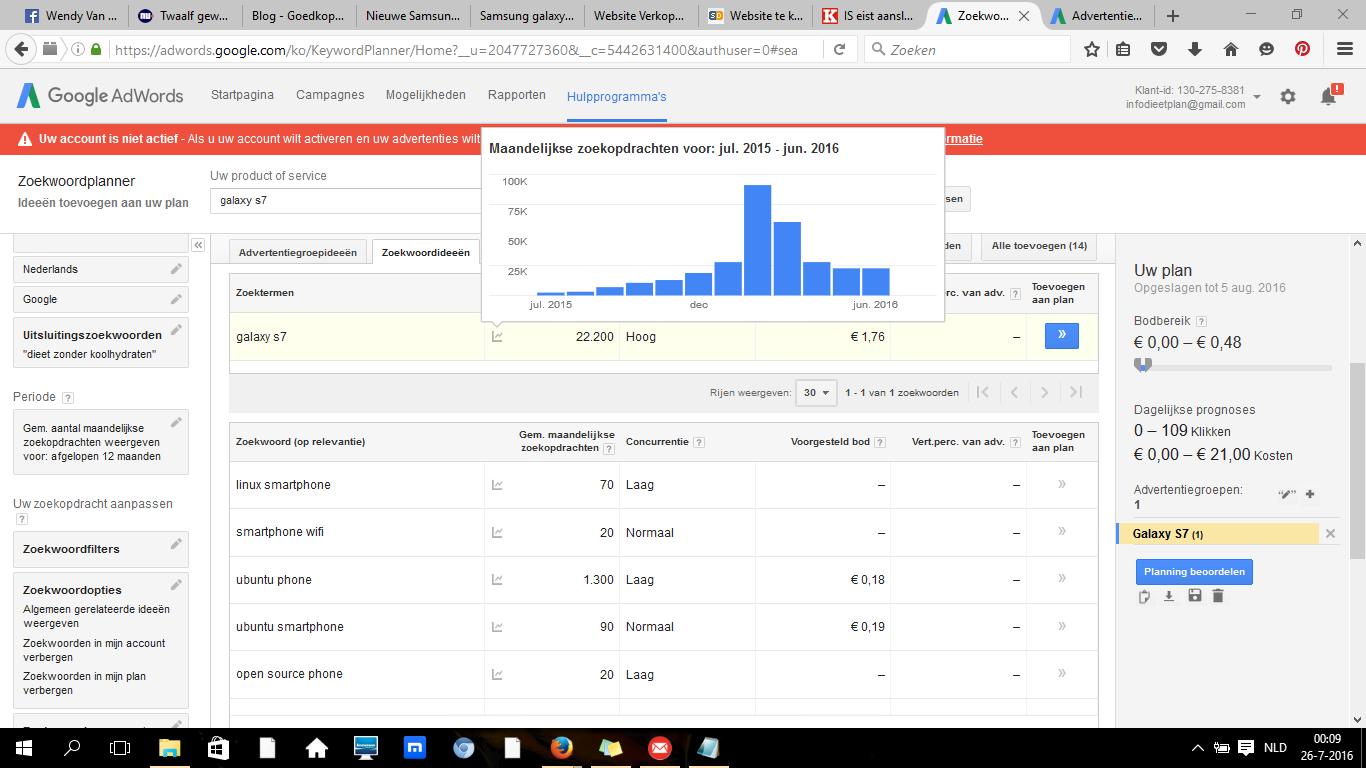This screenshot has height=768, width=1366.
Task: Add ubuntu phone to plan via arrow
Action: tap(1061, 579)
